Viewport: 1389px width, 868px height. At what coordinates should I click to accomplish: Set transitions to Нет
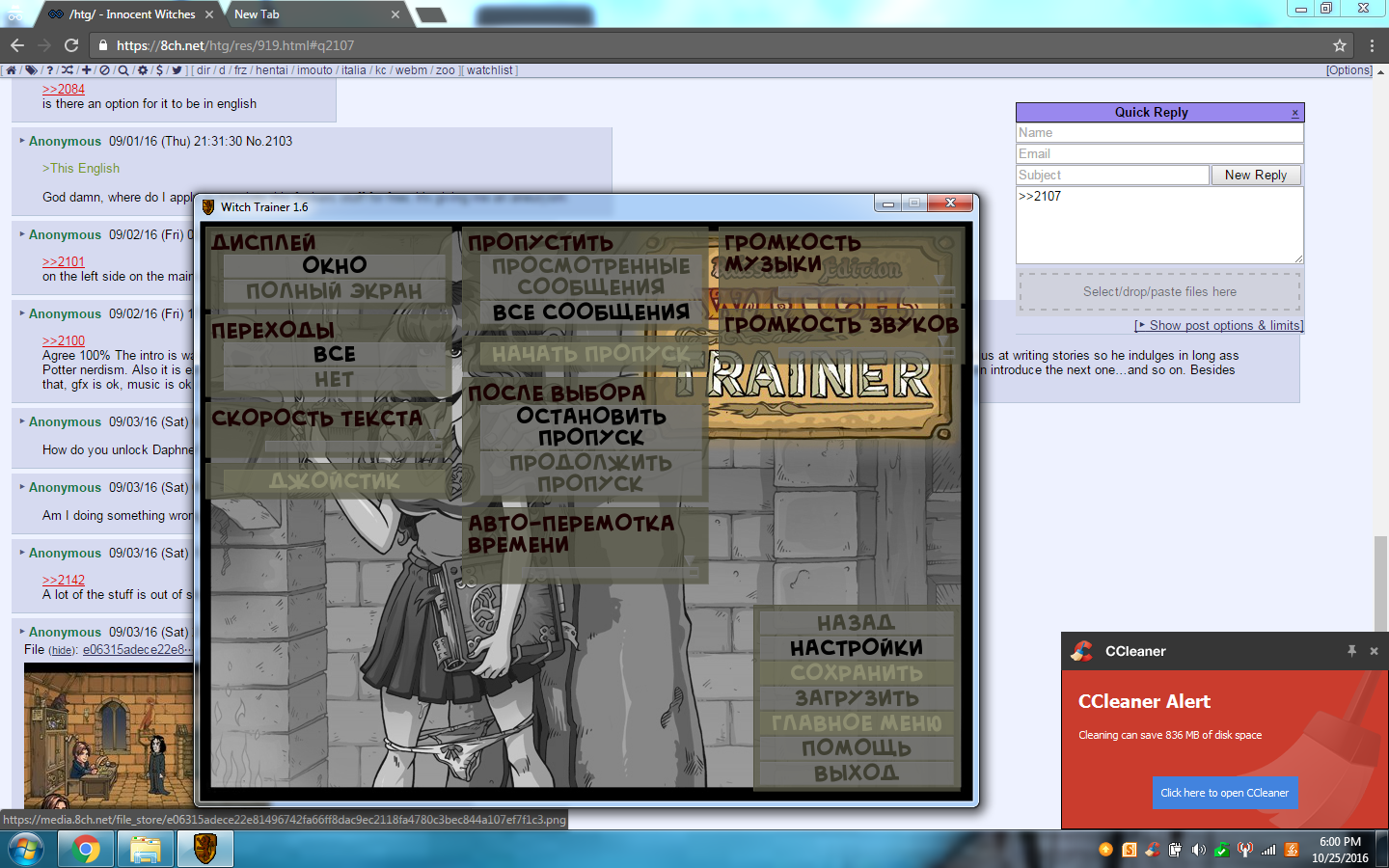click(x=334, y=379)
